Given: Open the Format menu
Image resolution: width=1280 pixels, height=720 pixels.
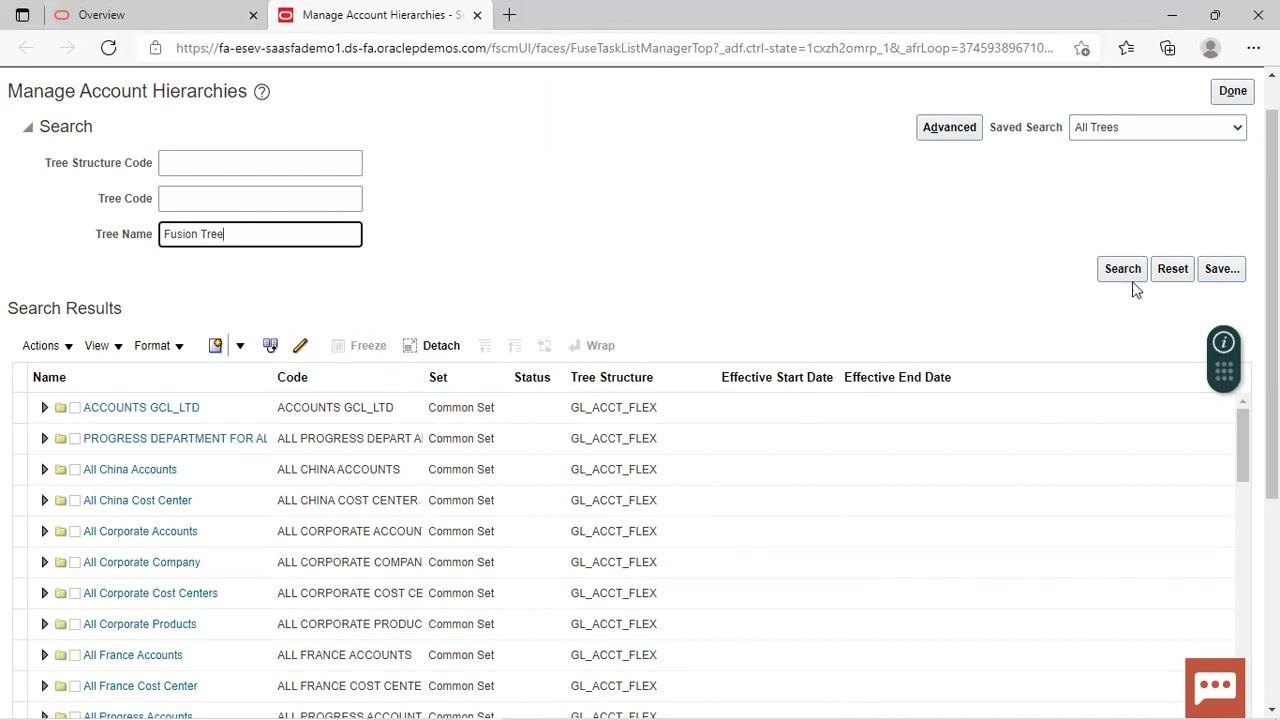Looking at the screenshot, I should point(159,346).
